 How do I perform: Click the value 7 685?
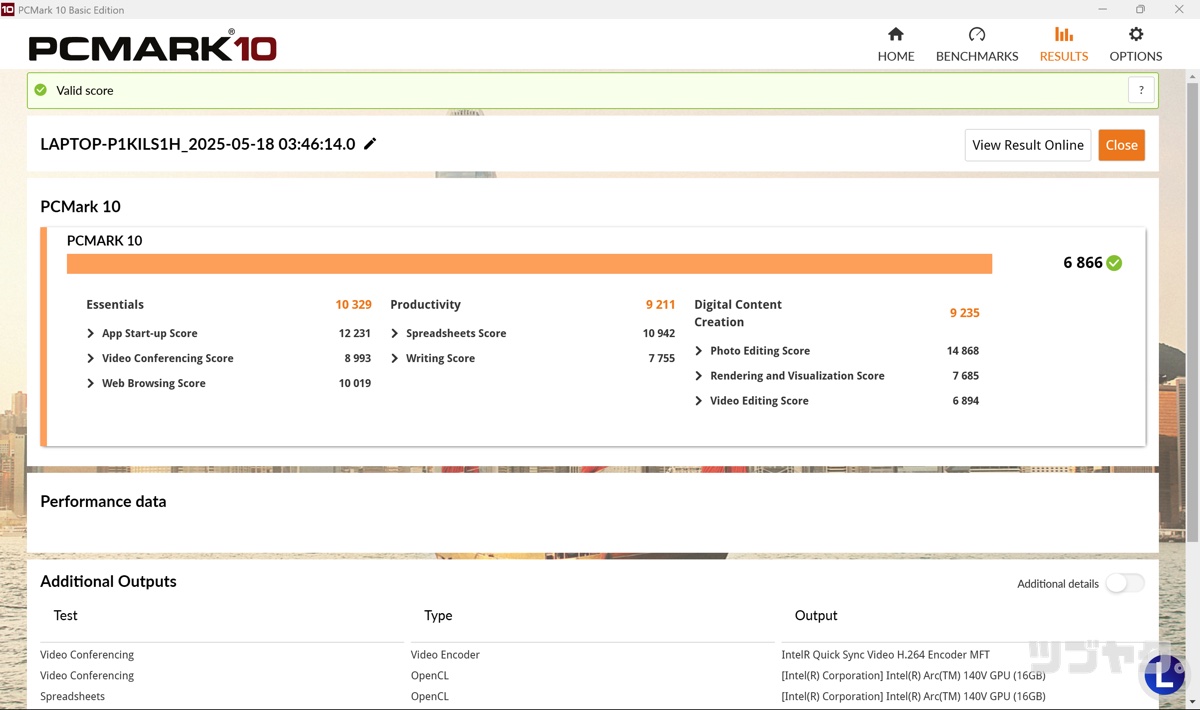click(966, 376)
